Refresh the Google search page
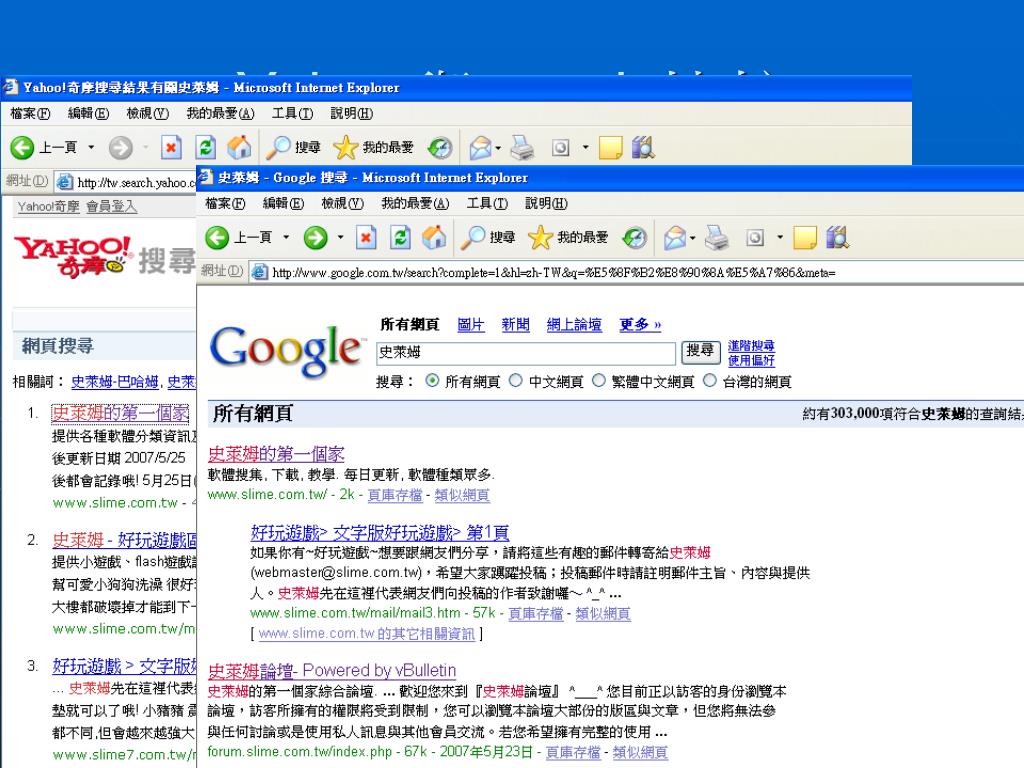1024x768 pixels. 400,237
